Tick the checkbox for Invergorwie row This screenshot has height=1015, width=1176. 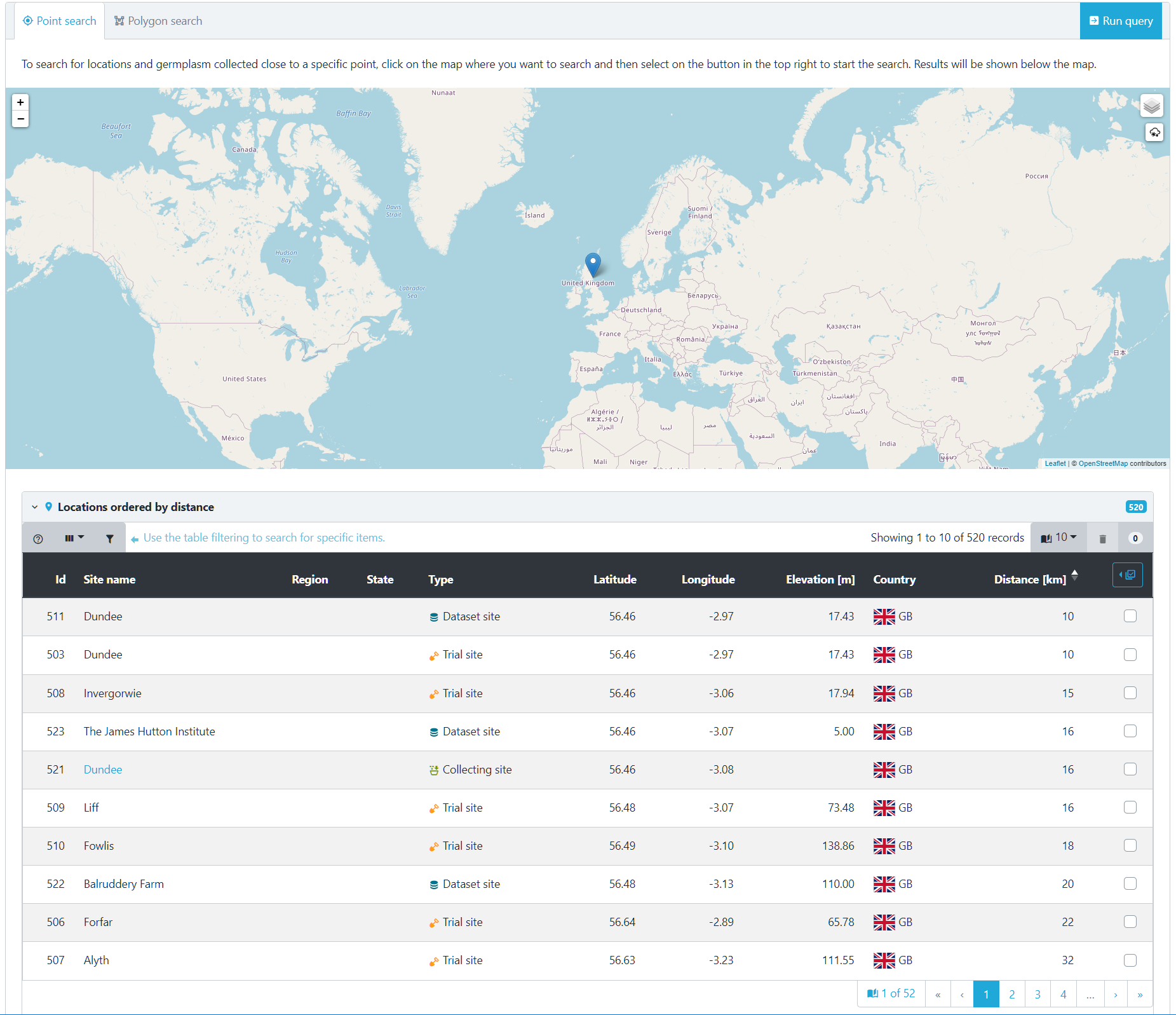(1130, 693)
